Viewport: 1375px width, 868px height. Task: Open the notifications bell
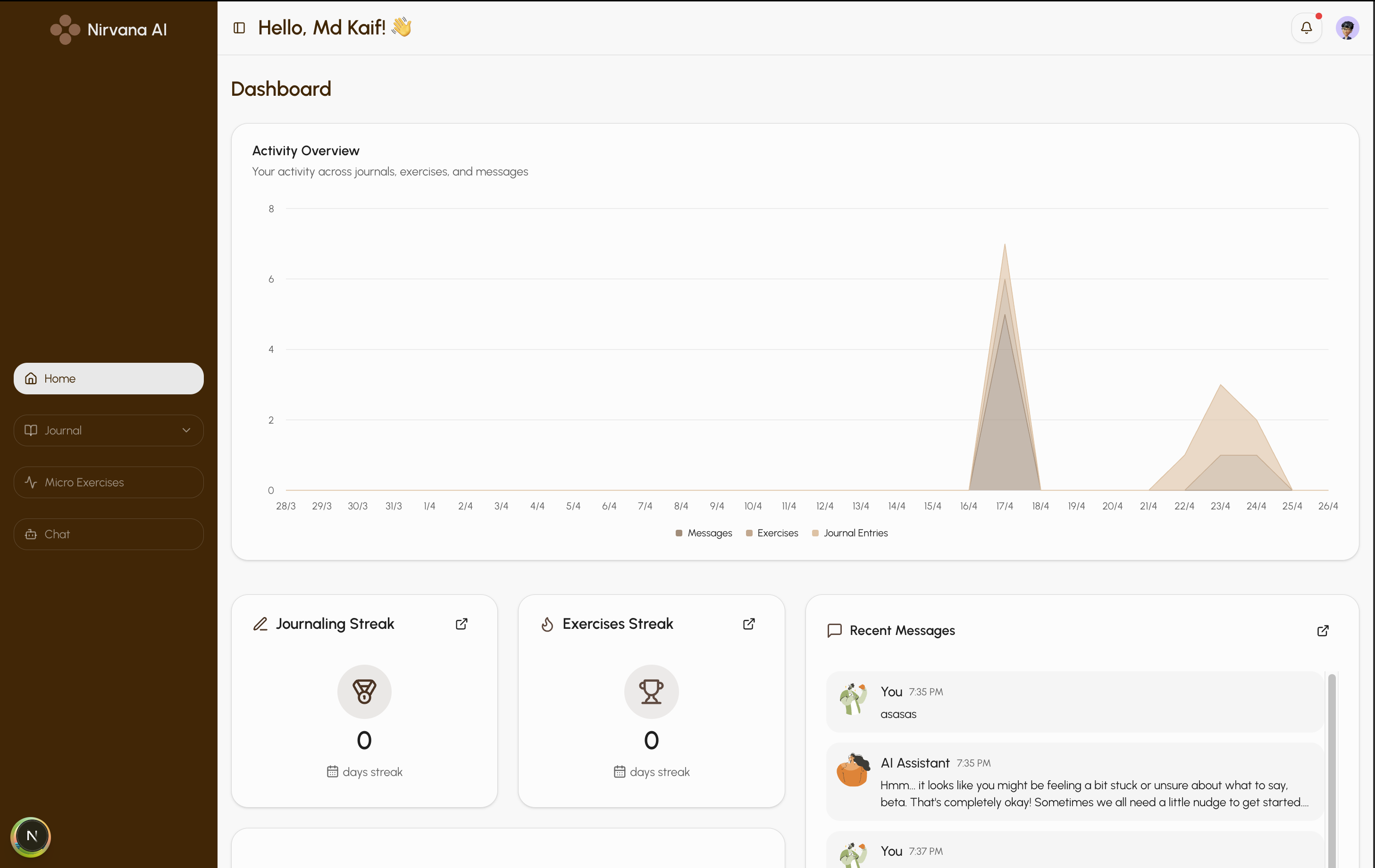tap(1306, 27)
